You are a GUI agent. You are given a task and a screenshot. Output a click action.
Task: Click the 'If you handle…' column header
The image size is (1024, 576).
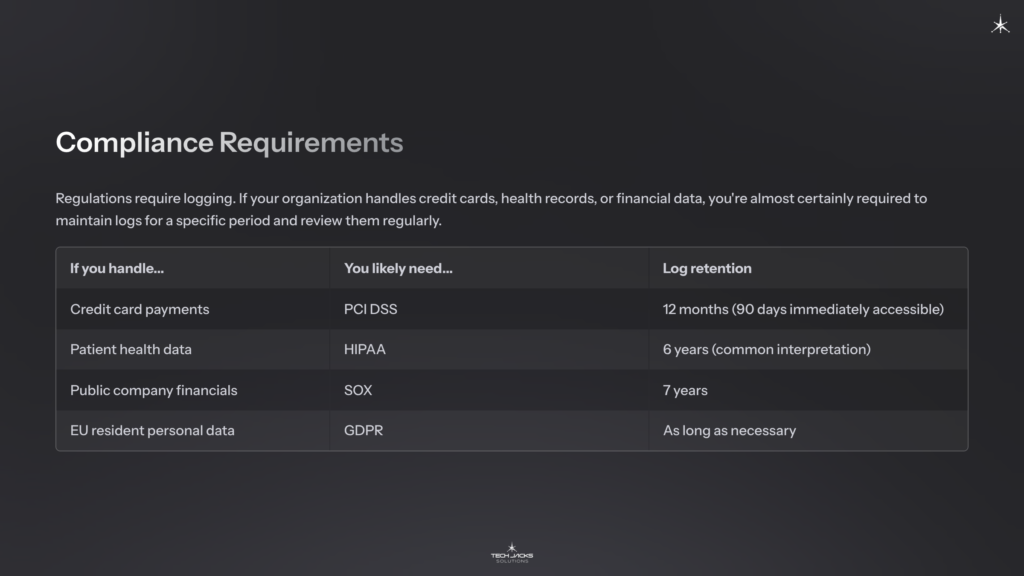tap(117, 268)
